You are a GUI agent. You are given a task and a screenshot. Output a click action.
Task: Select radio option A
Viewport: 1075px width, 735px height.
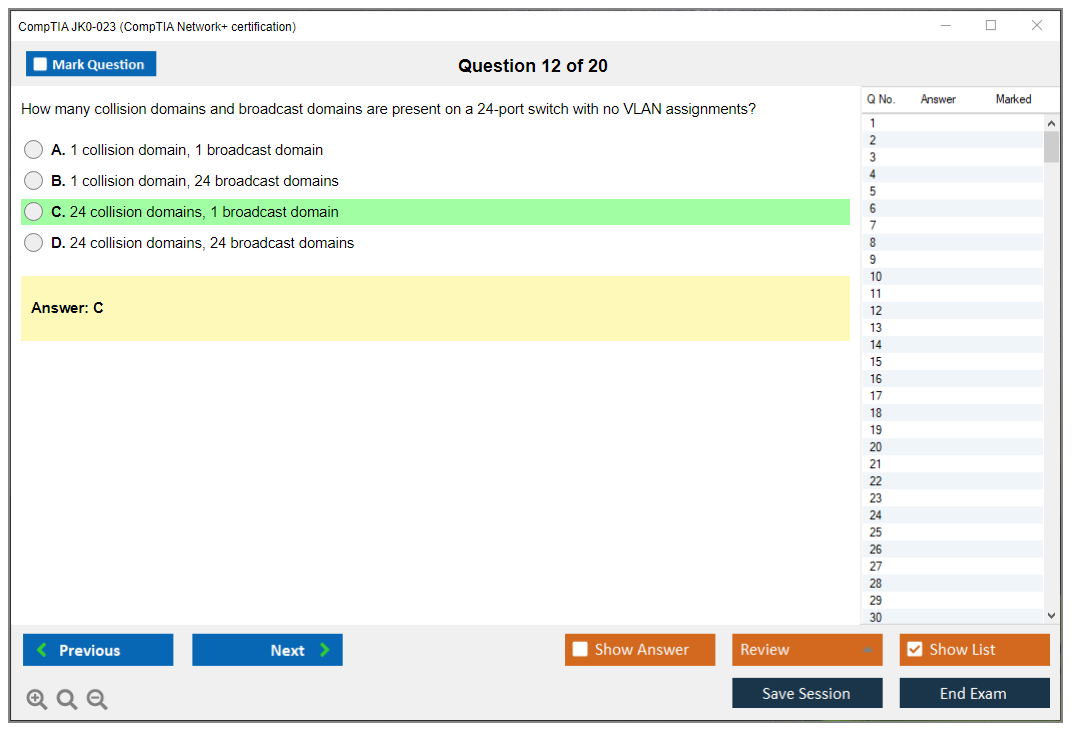tap(34, 150)
